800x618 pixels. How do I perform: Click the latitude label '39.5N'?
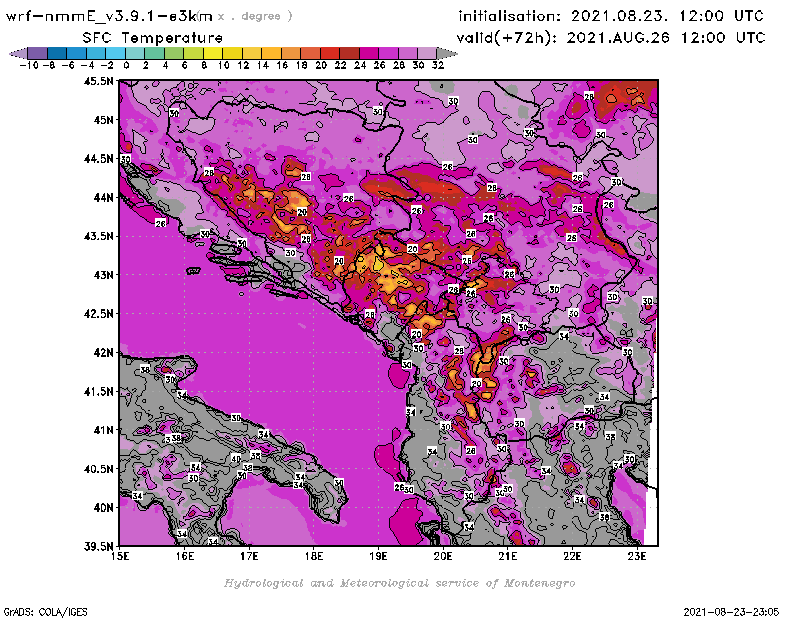click(99, 547)
